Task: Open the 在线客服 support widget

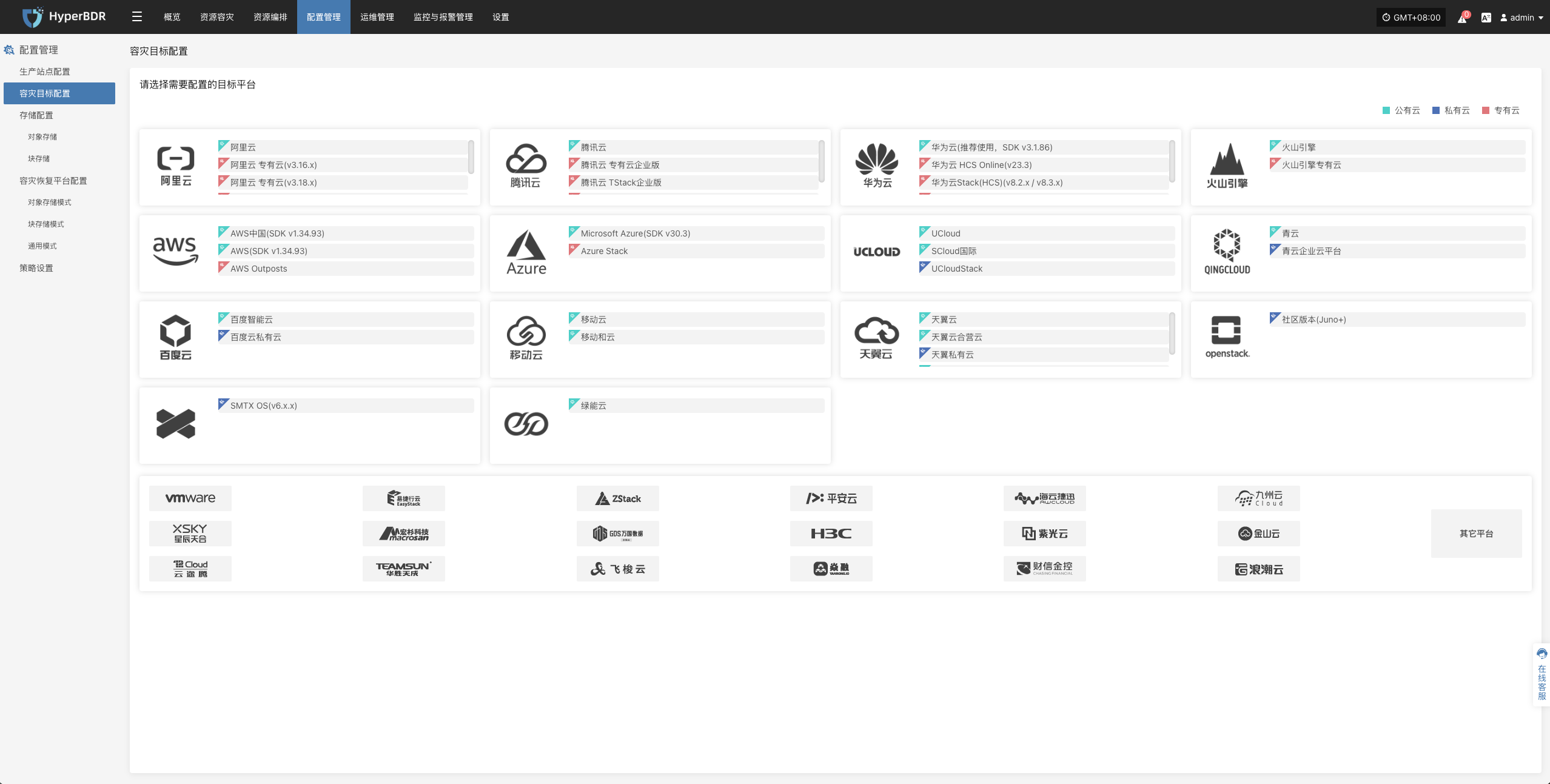Action: 1542,674
